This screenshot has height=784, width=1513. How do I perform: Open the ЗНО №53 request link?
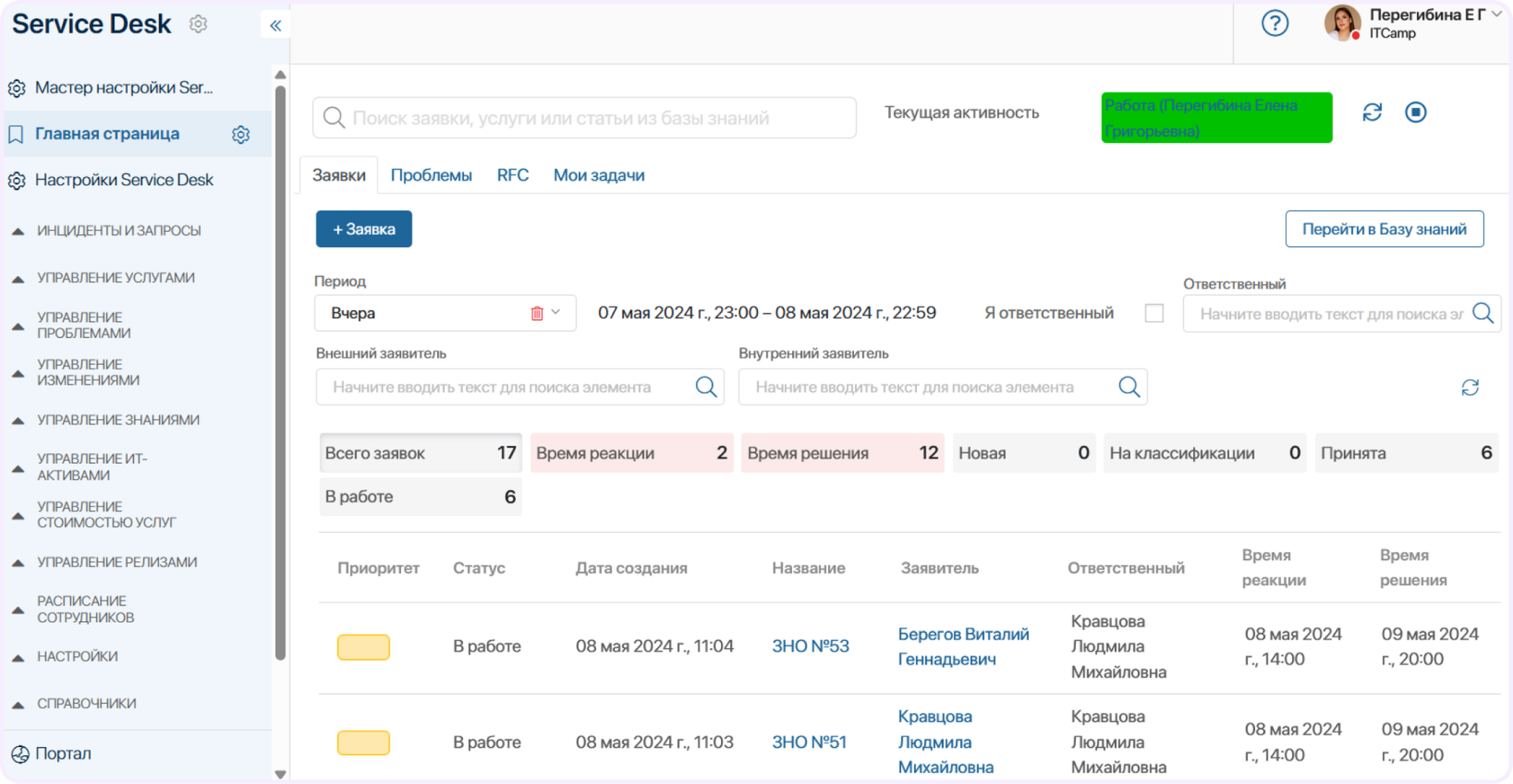[x=810, y=646]
